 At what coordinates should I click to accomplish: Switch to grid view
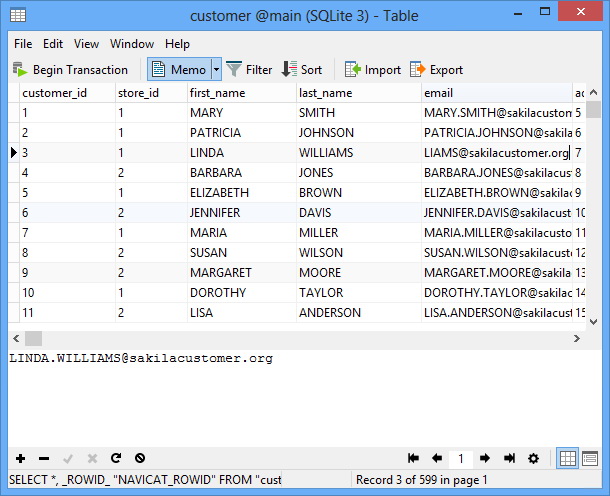click(x=568, y=458)
